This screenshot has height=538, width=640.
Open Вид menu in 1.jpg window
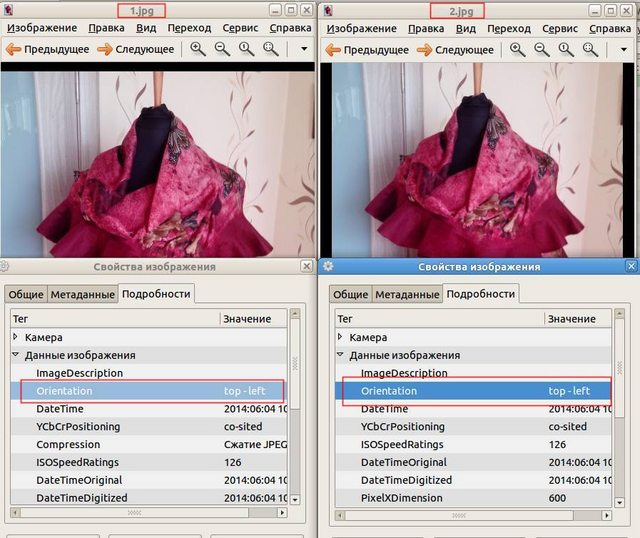[x=146, y=28]
